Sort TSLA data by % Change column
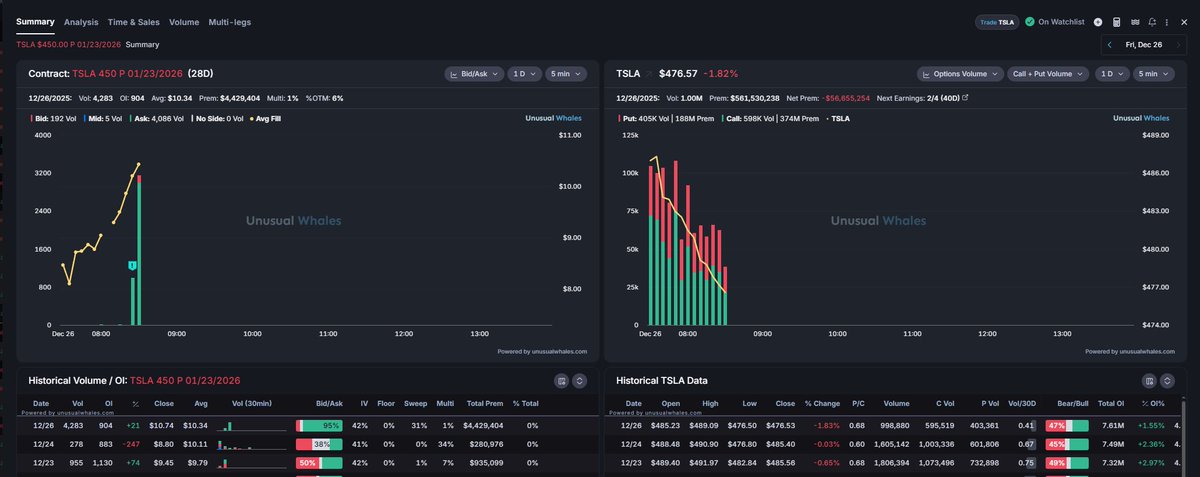The width and height of the screenshot is (1200, 477). [x=822, y=403]
